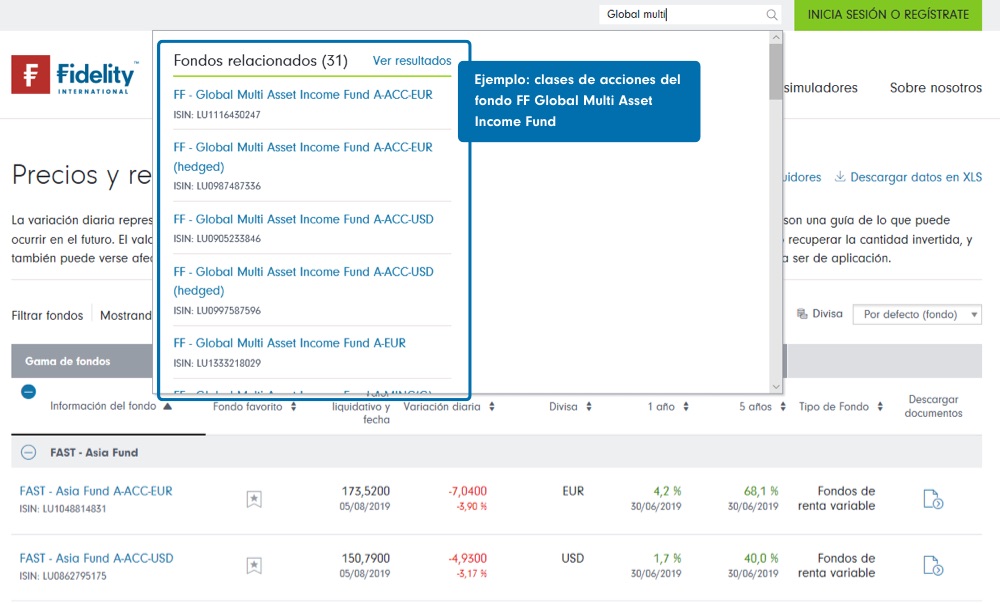Mark FAST Asia Fund A-ACC-EUR as favorite
Viewport: 1000px width, 604px height.
[x=254, y=499]
